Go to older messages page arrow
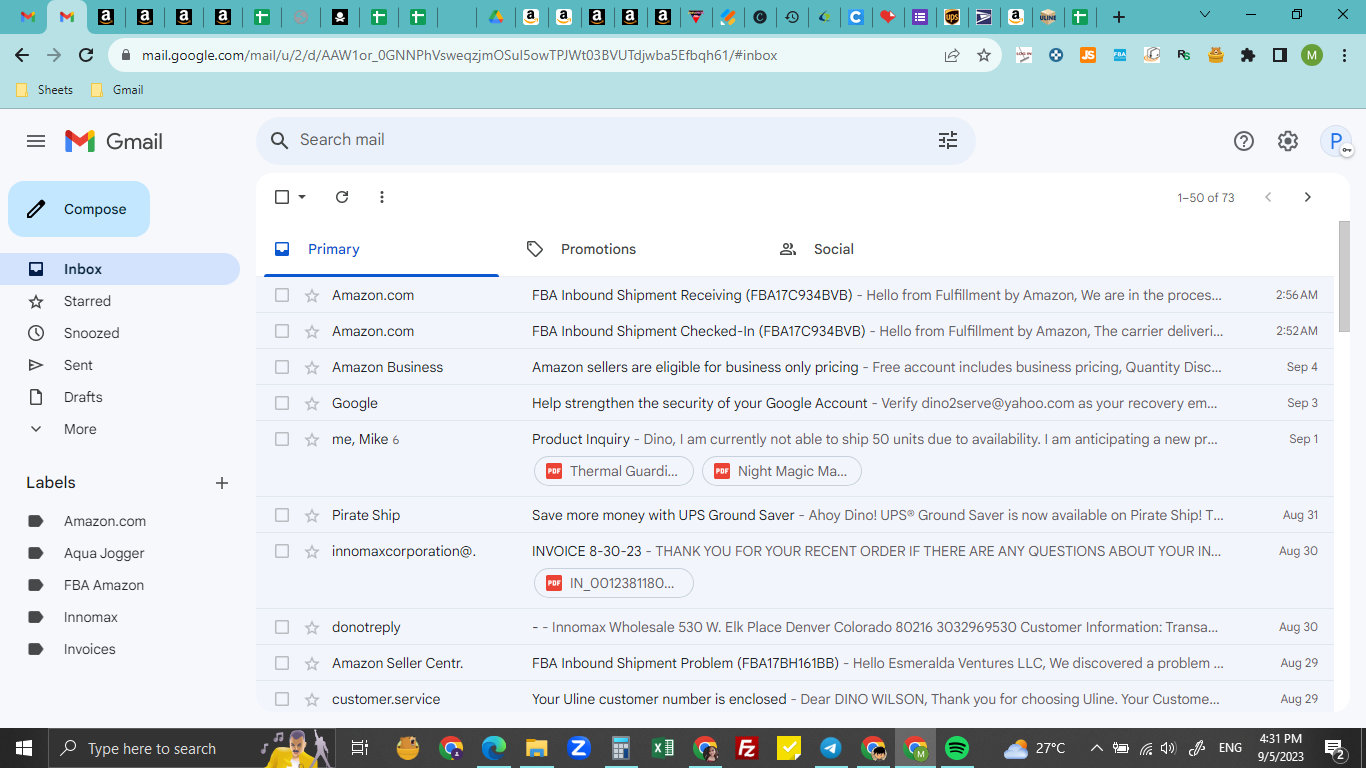1366x768 pixels. click(x=1307, y=197)
